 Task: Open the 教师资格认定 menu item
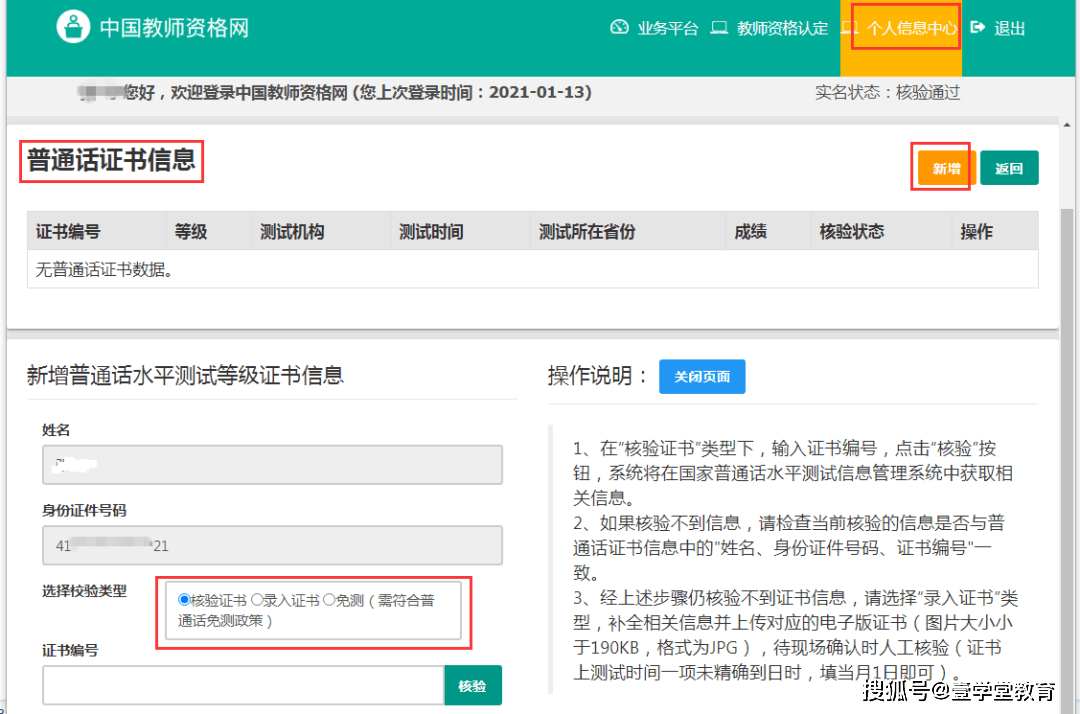pos(782,28)
